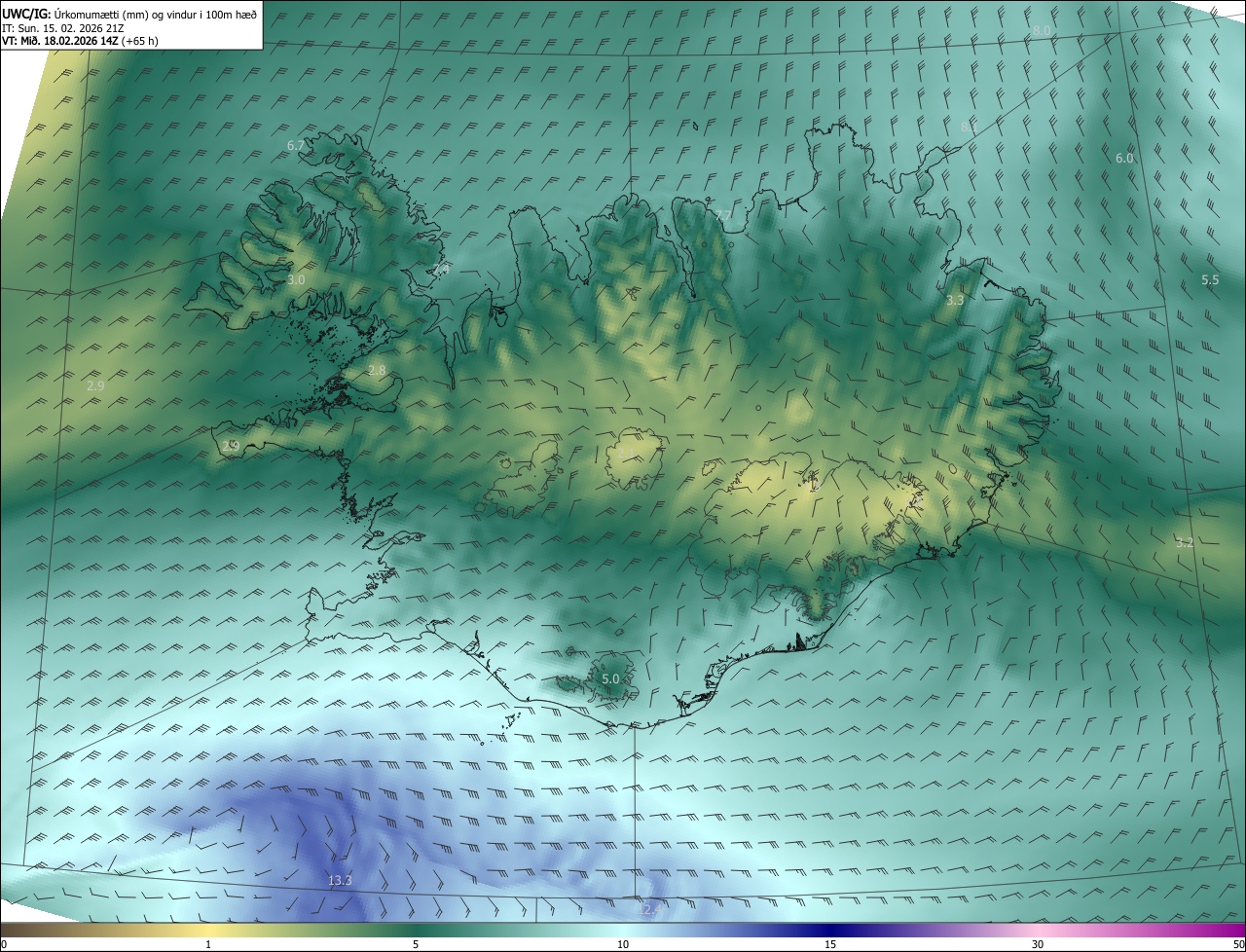Click the valid time line 'VT: Mið. 18.02.2026 14Z (+65 h)'

80,41
